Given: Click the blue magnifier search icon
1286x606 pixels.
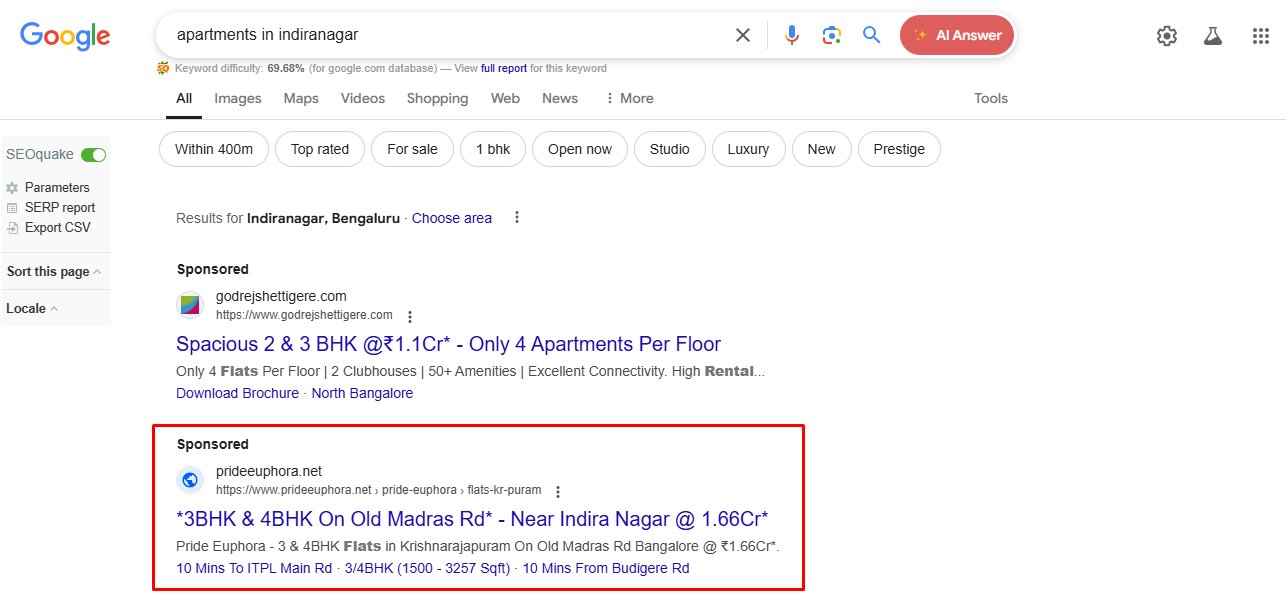Looking at the screenshot, I should click(x=872, y=35).
